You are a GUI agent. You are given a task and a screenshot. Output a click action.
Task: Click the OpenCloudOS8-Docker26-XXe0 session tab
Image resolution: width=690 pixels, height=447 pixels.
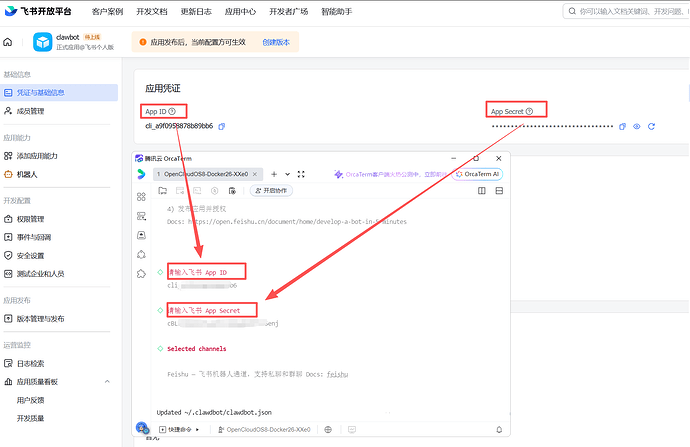pyautogui.click(x=208, y=174)
